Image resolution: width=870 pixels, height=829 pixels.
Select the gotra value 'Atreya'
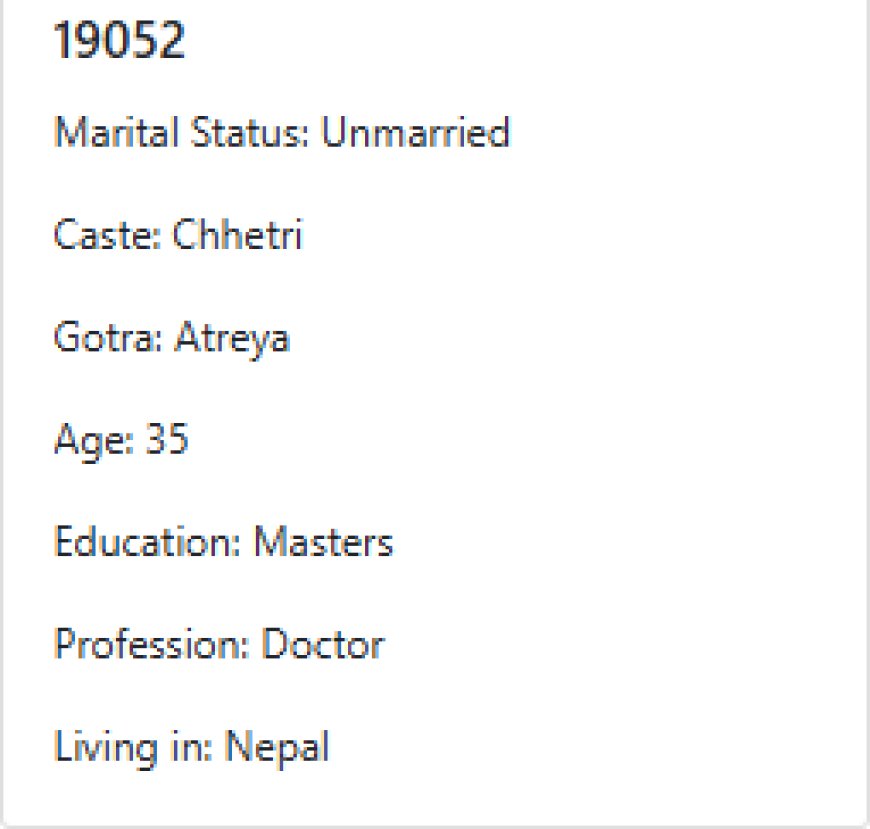click(x=232, y=339)
